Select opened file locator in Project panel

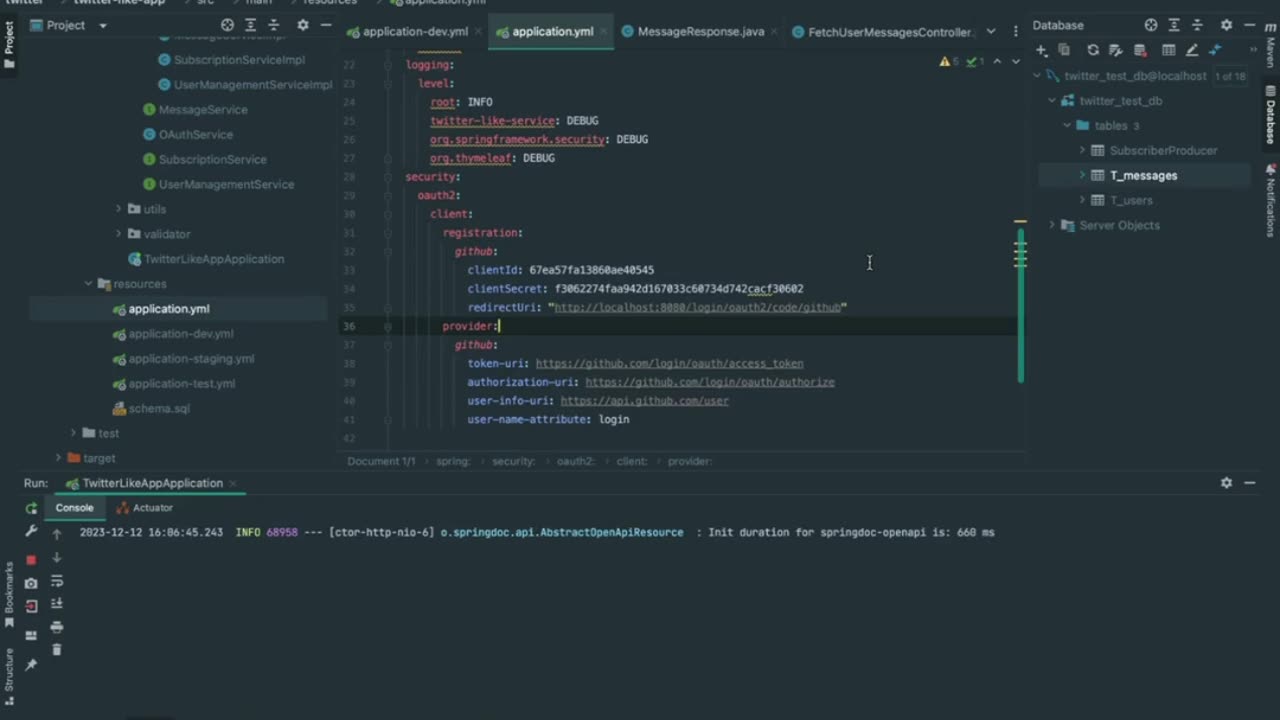[x=227, y=25]
